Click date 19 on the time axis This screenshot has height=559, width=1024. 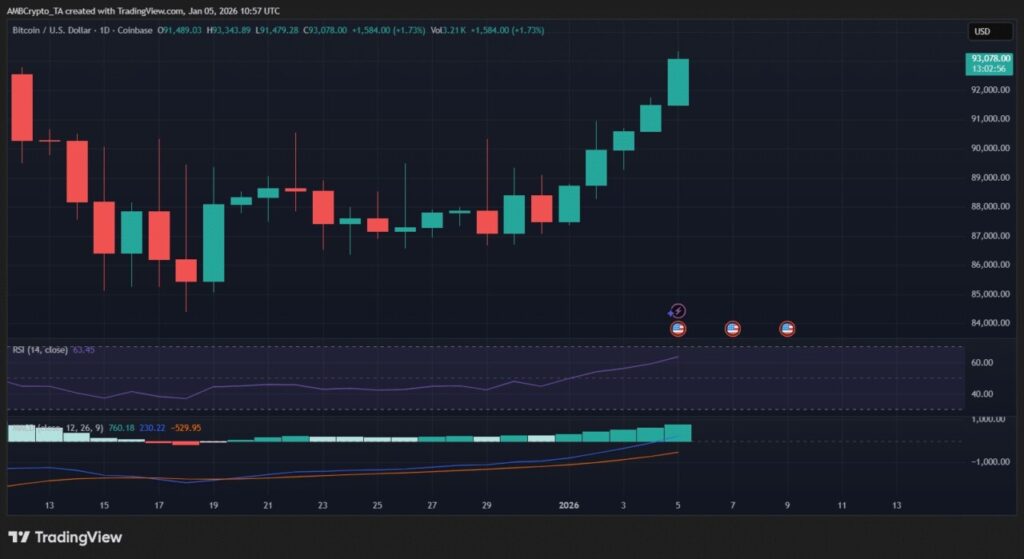[x=213, y=506]
